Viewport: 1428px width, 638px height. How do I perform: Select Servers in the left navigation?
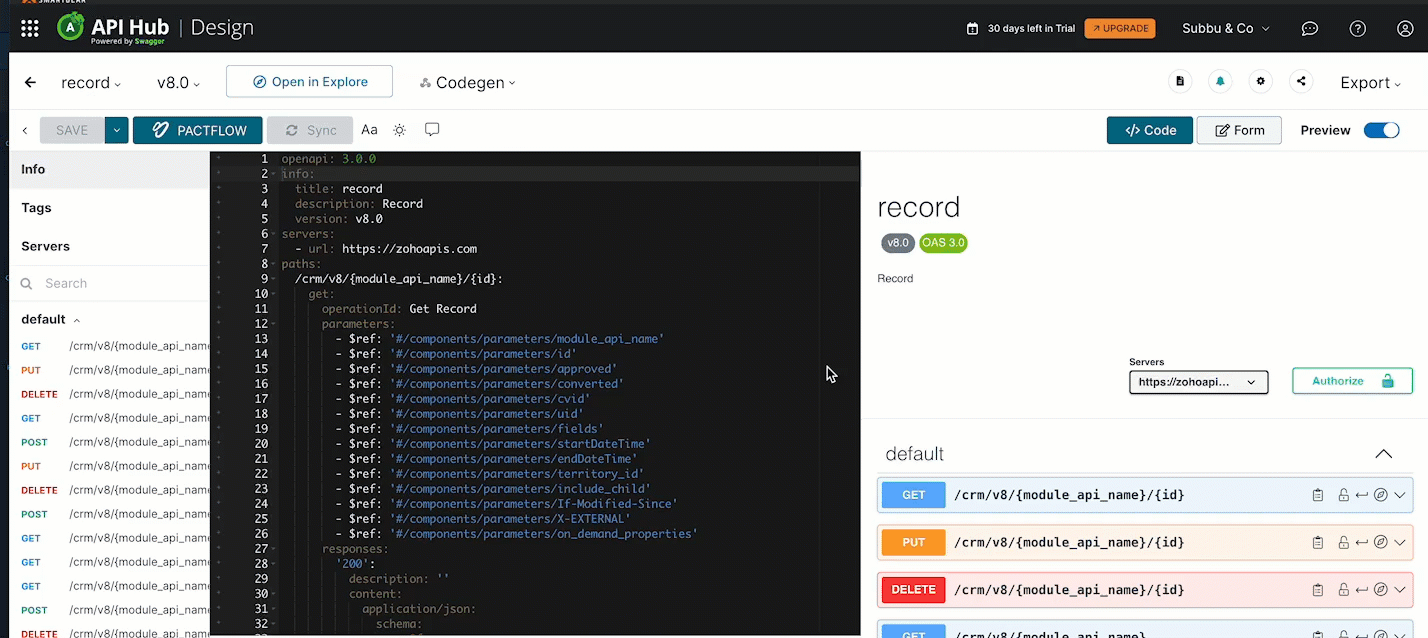(46, 246)
